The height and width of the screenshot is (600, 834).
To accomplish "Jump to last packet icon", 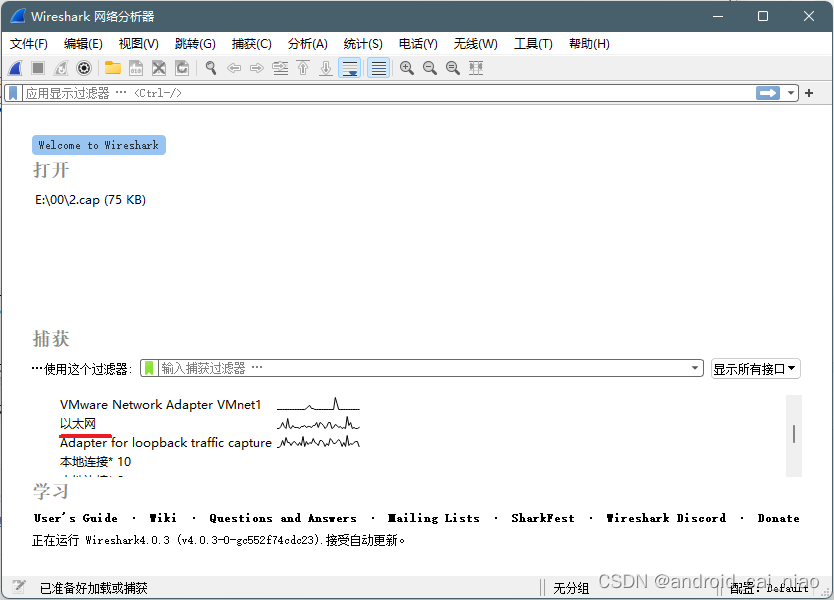I will 326,68.
